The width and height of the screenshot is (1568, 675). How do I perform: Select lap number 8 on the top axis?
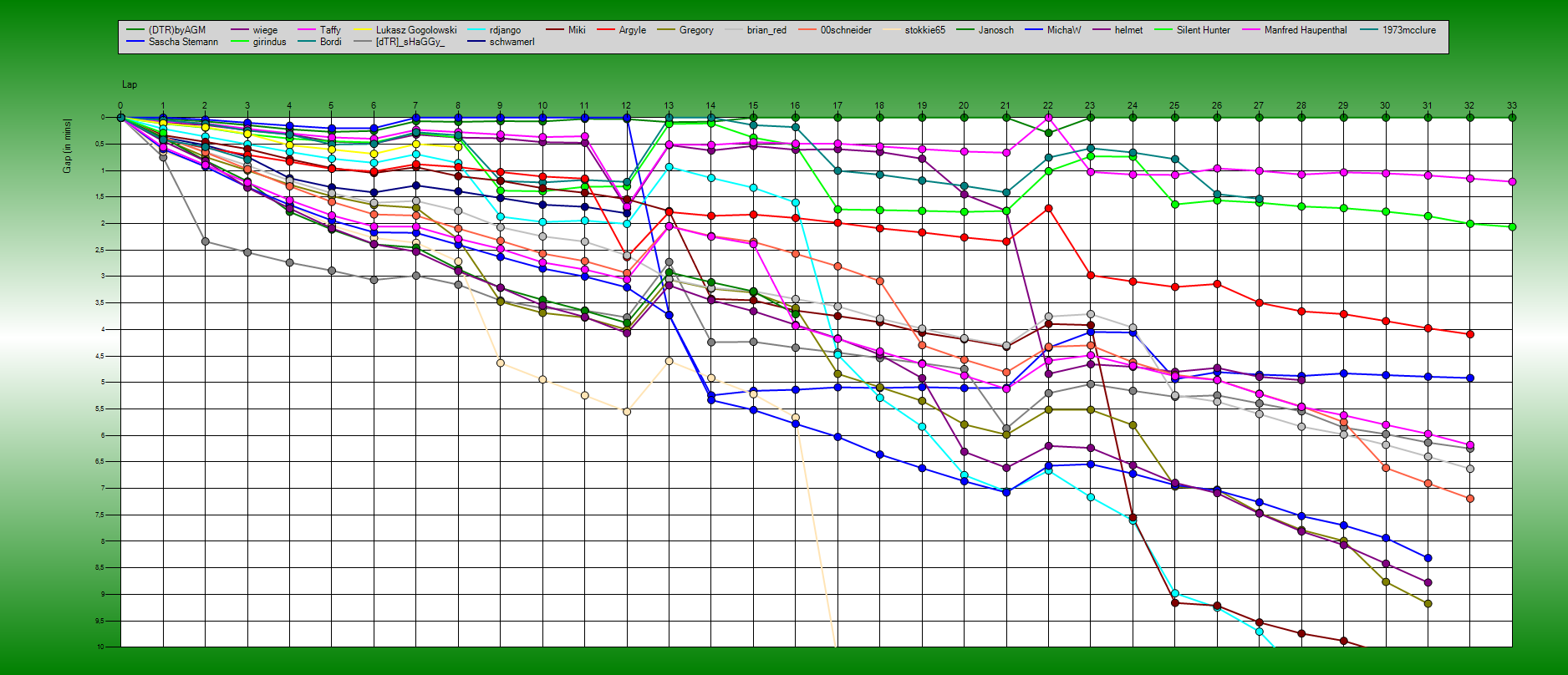coord(458,106)
